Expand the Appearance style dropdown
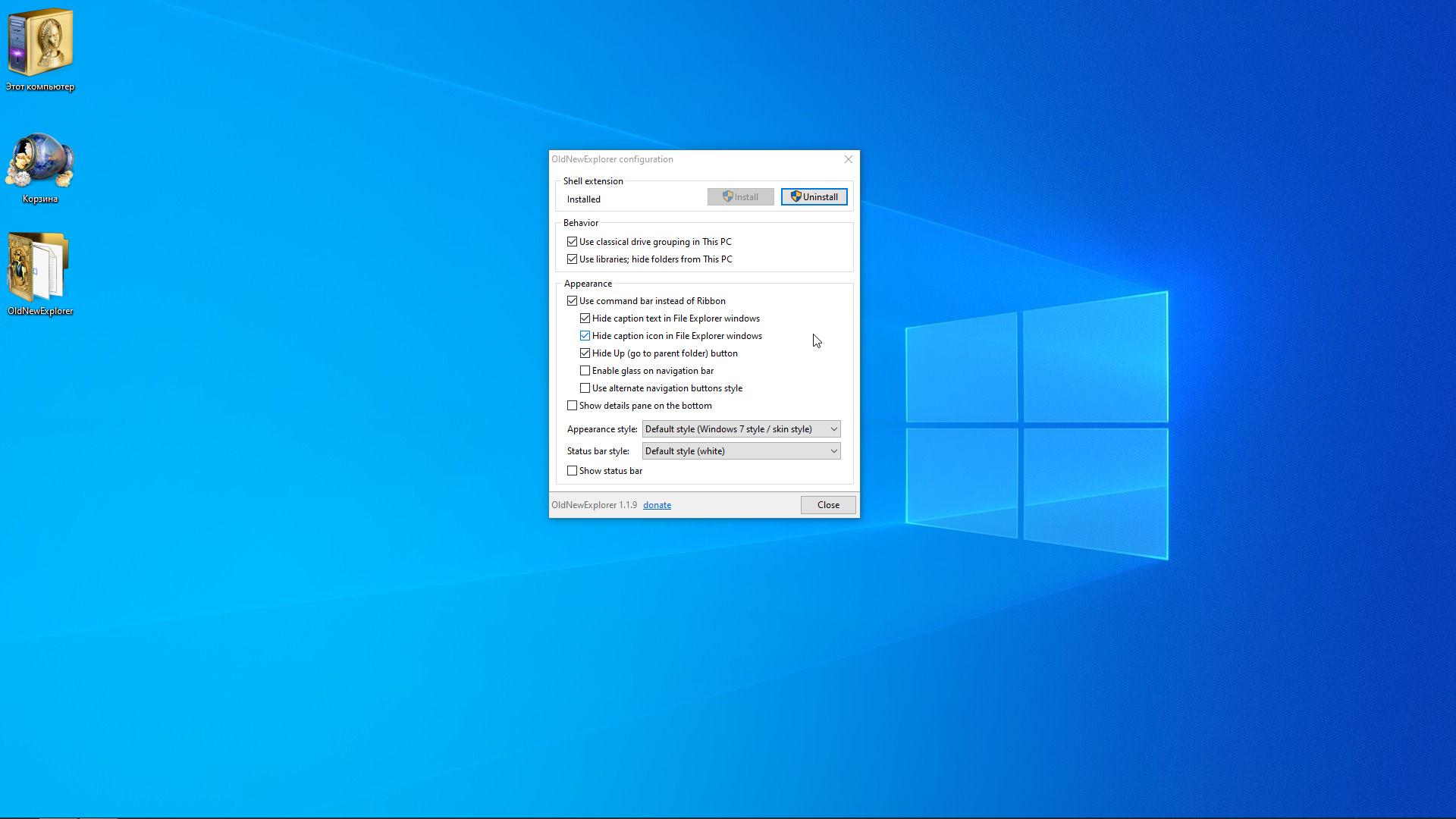The width and height of the screenshot is (1456, 819). click(x=741, y=429)
